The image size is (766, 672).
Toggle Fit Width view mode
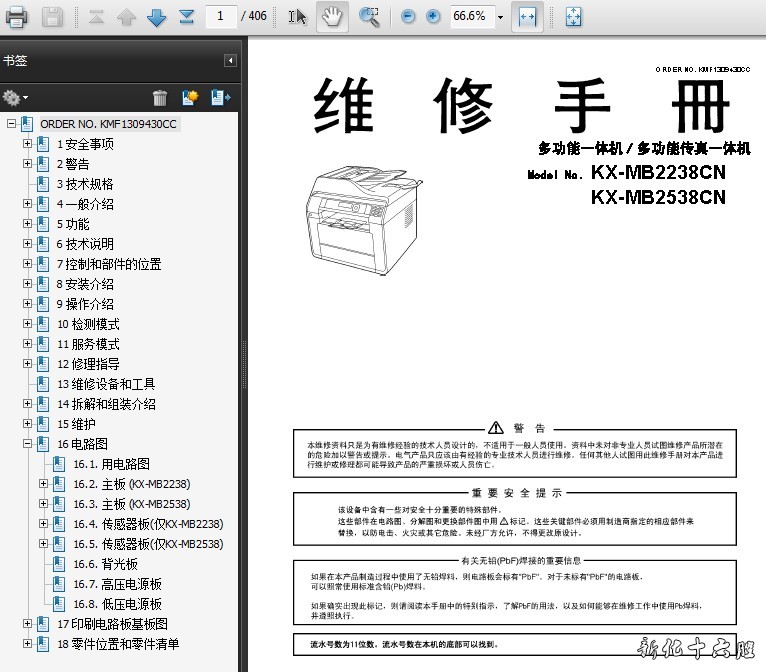click(527, 17)
